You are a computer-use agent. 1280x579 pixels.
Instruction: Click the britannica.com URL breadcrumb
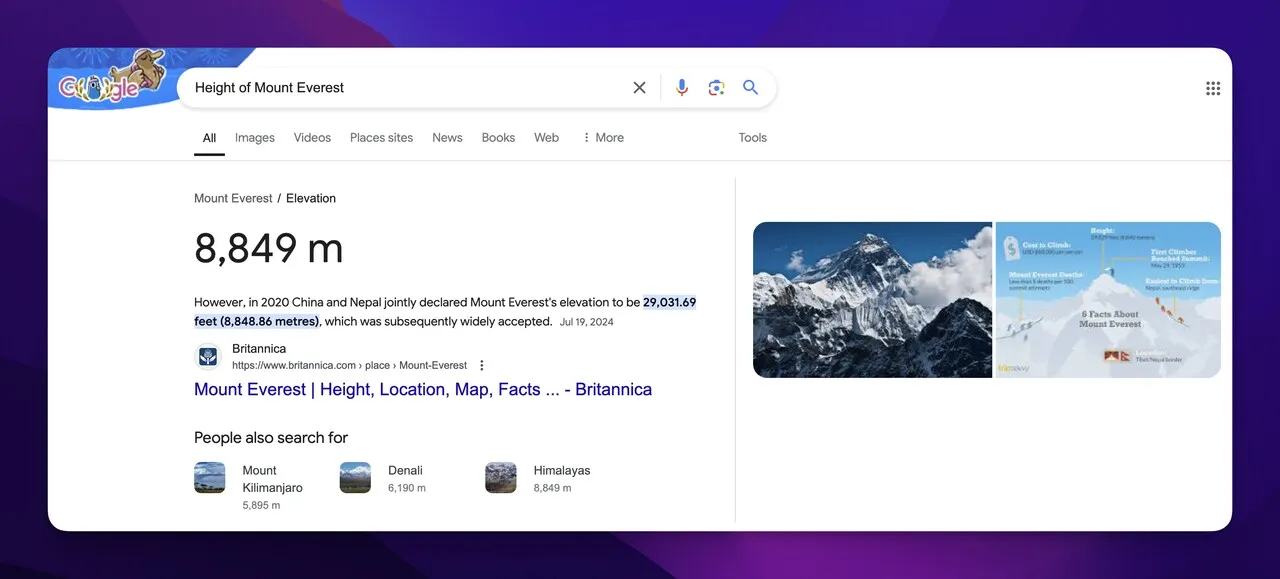click(x=350, y=366)
